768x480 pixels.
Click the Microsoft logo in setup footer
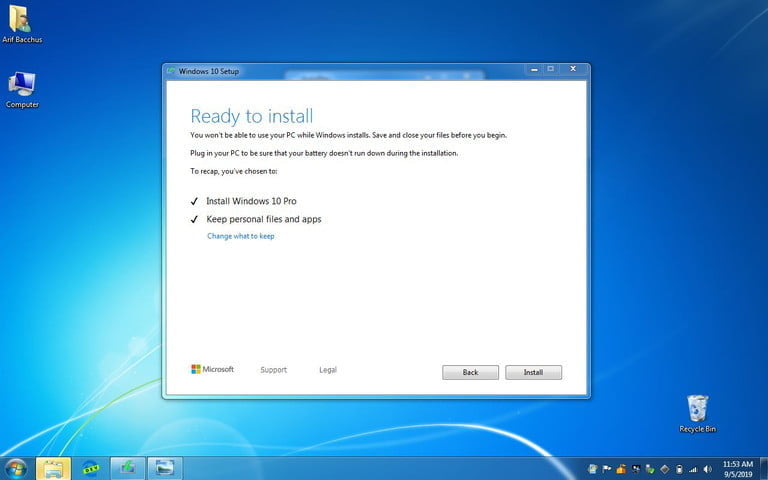tap(212, 369)
